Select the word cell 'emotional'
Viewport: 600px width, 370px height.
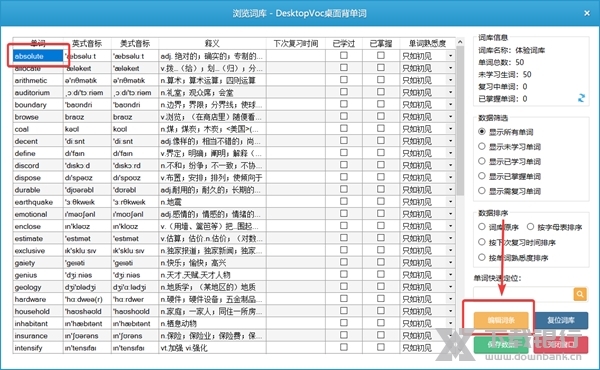click(x=38, y=214)
